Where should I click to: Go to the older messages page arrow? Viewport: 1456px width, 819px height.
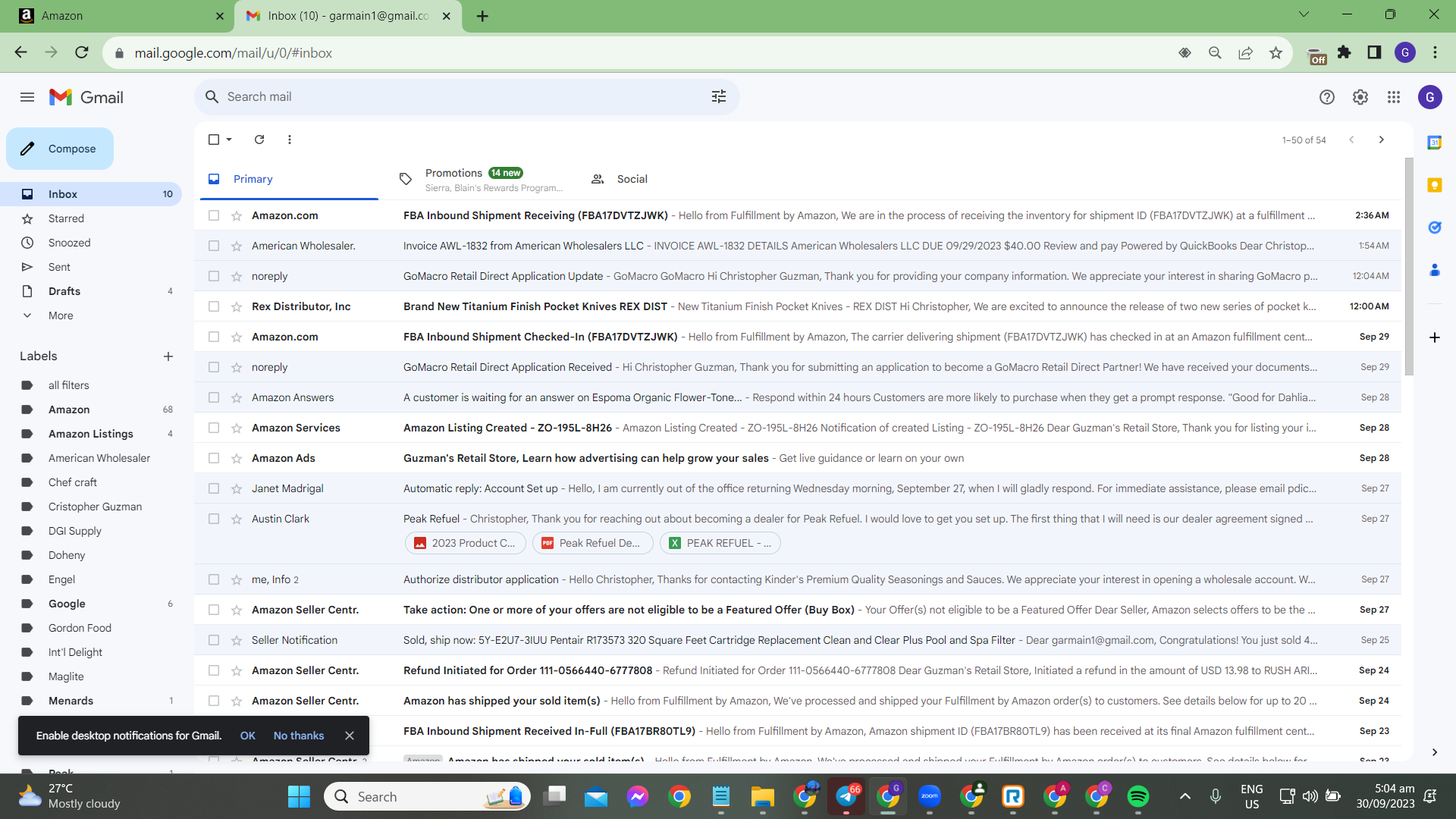[1382, 140]
